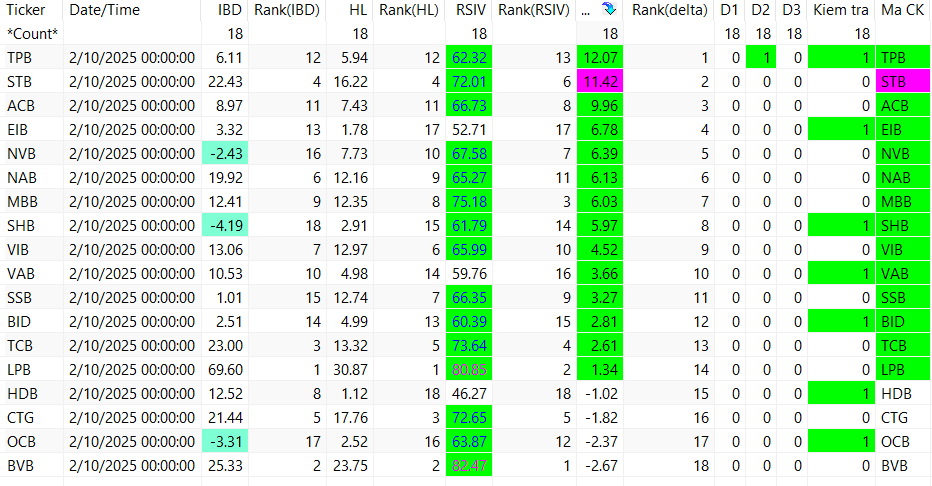Sort by the Ticker column header
This screenshot has width=932, height=486.
click(26, 10)
